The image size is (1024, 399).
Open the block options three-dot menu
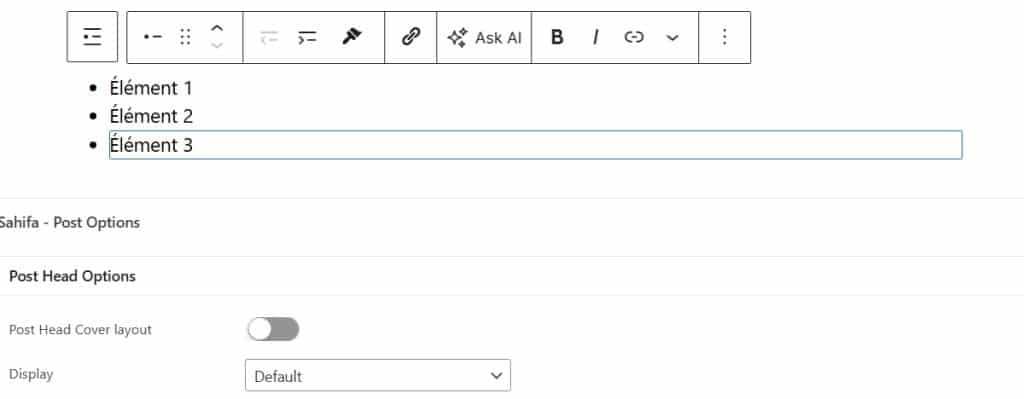coord(724,37)
